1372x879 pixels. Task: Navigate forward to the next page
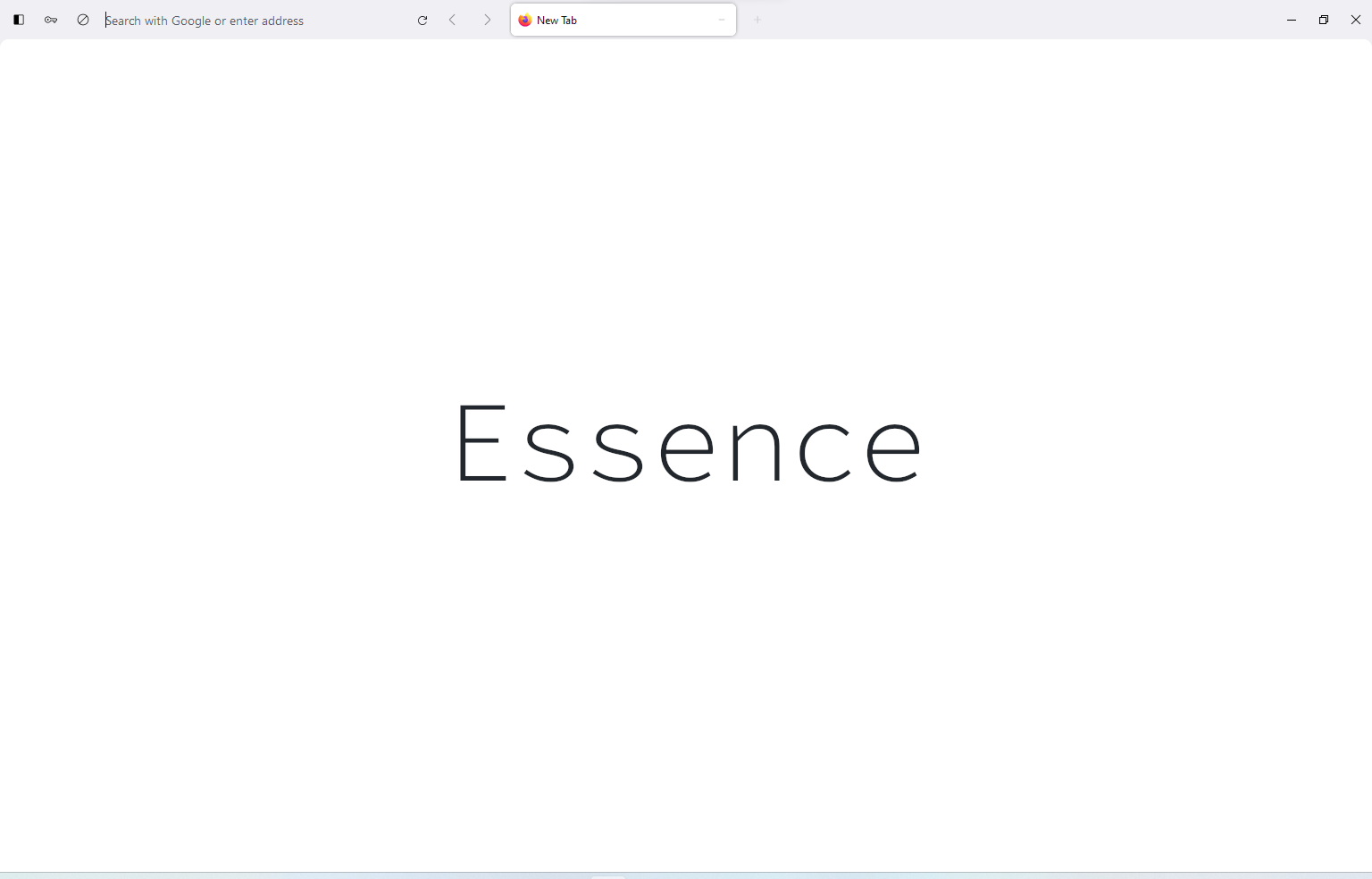click(487, 20)
